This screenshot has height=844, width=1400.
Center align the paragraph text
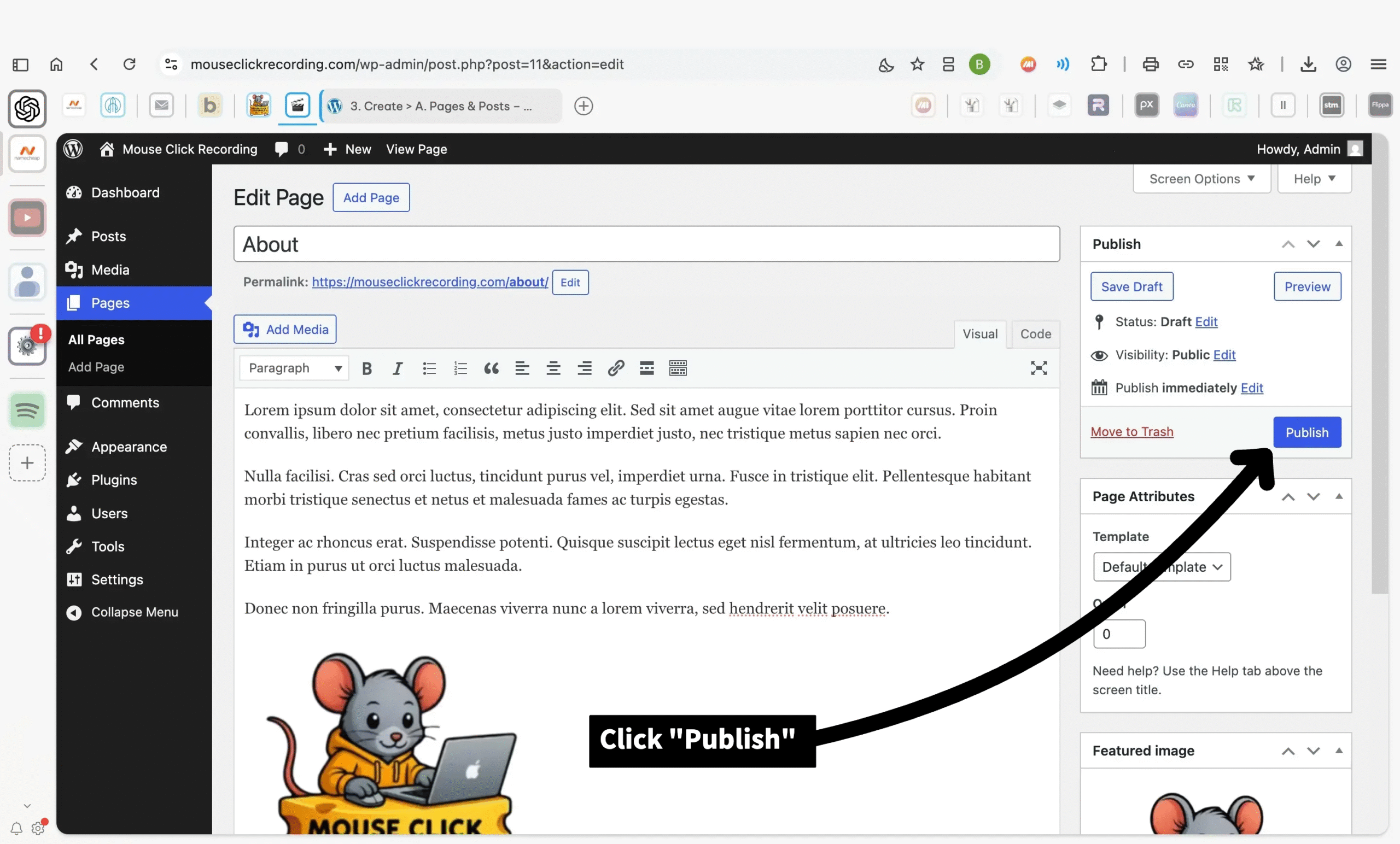coord(553,368)
